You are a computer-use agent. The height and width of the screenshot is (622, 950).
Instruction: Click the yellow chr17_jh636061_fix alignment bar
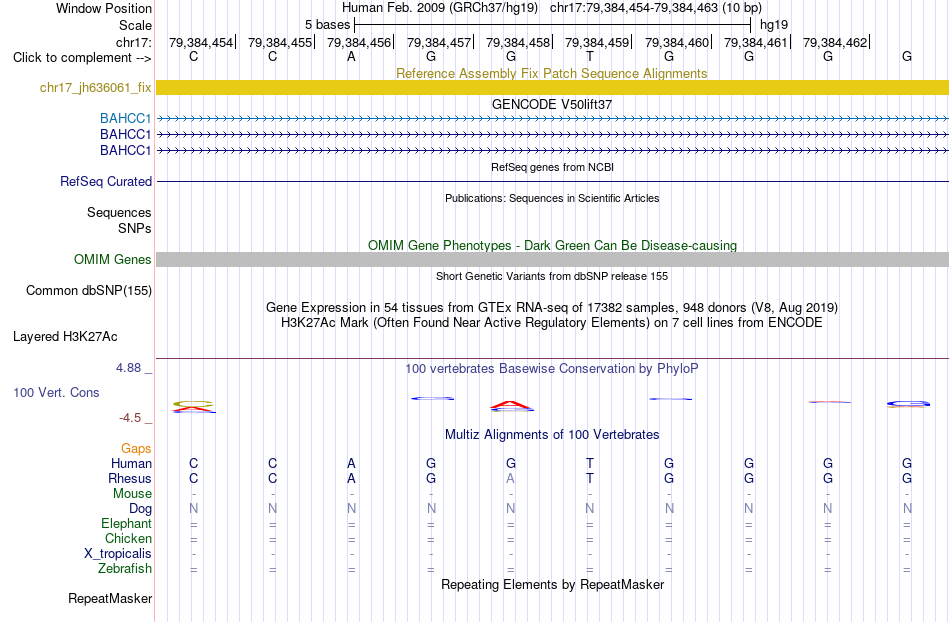552,87
